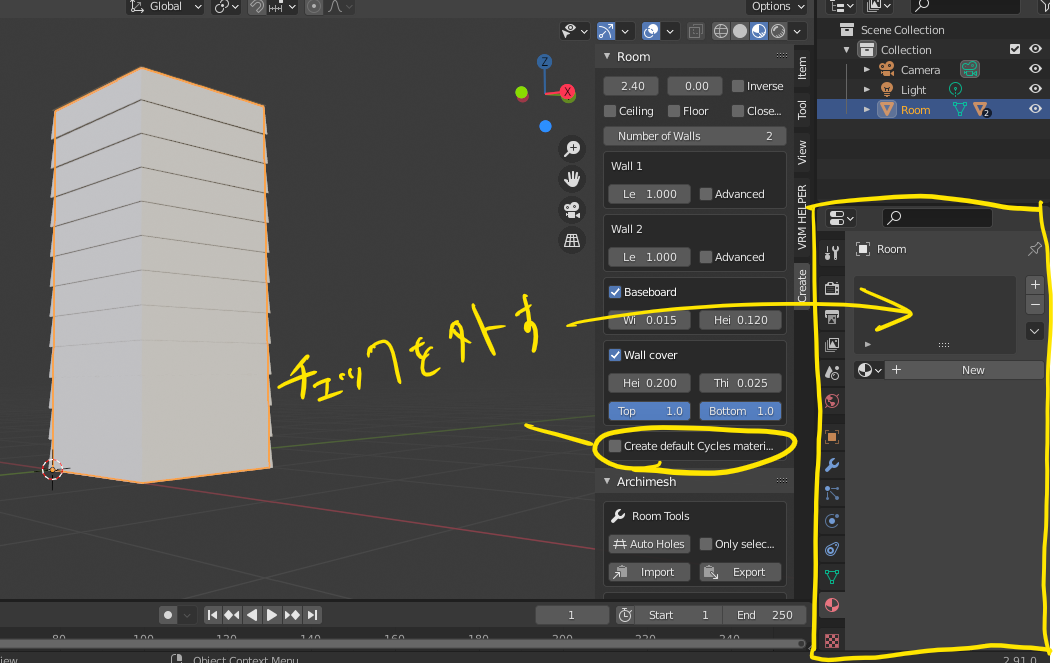The height and width of the screenshot is (663, 1054).
Task: Click the X axis on navigation gizmo
Action: pos(567,92)
